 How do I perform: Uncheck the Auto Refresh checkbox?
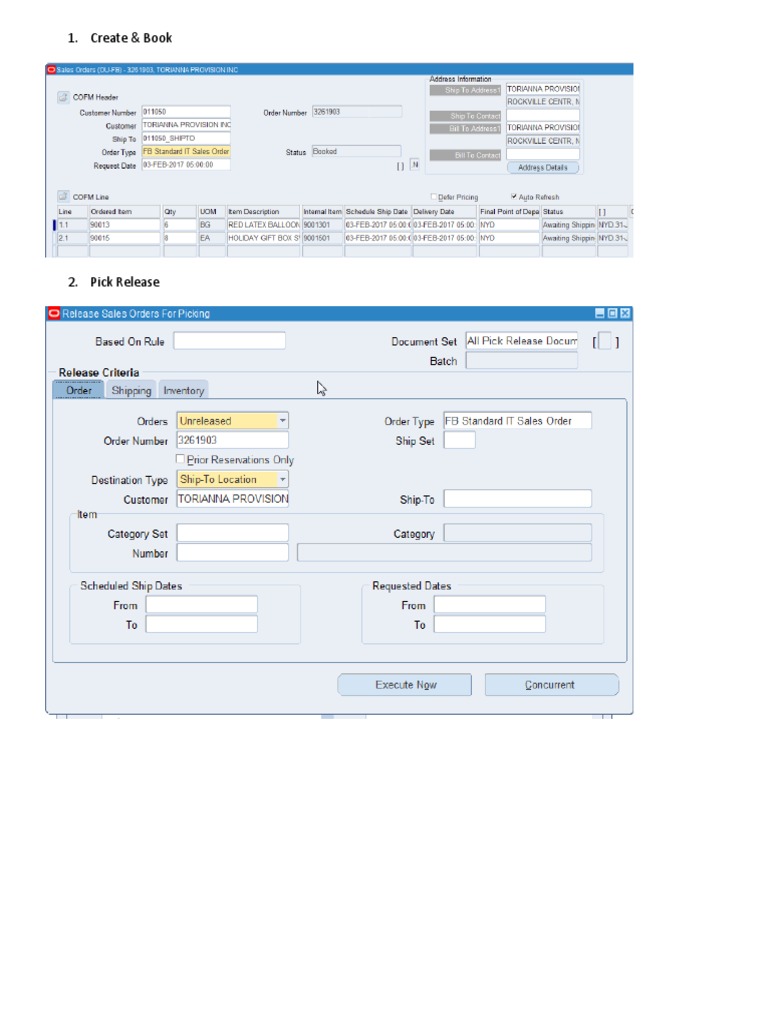click(x=514, y=196)
